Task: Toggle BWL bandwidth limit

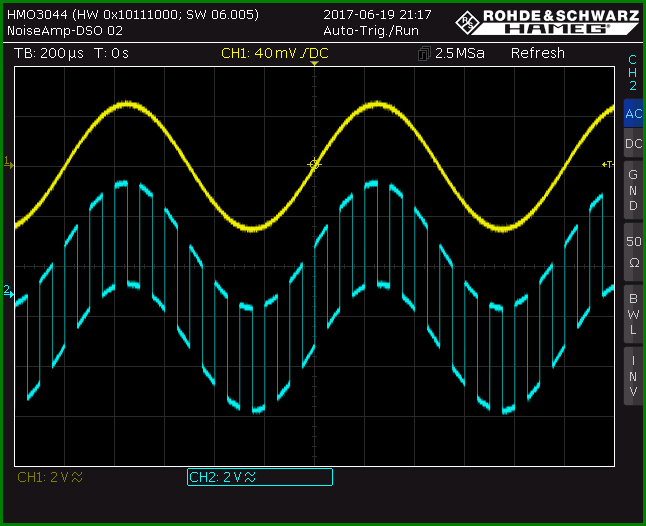Action: [633, 314]
